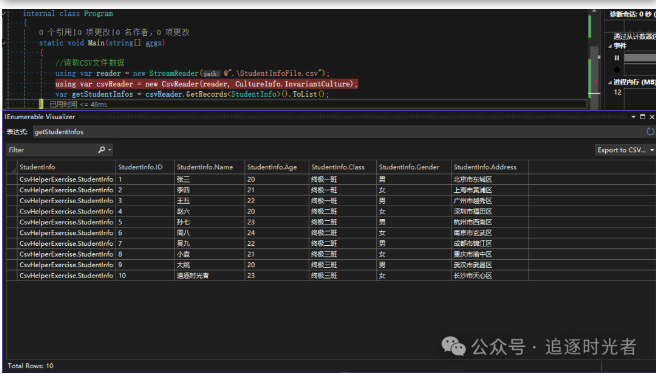This screenshot has width=656, height=374.
Task: Open the Export to CSV dropdown arrow
Action: point(652,150)
